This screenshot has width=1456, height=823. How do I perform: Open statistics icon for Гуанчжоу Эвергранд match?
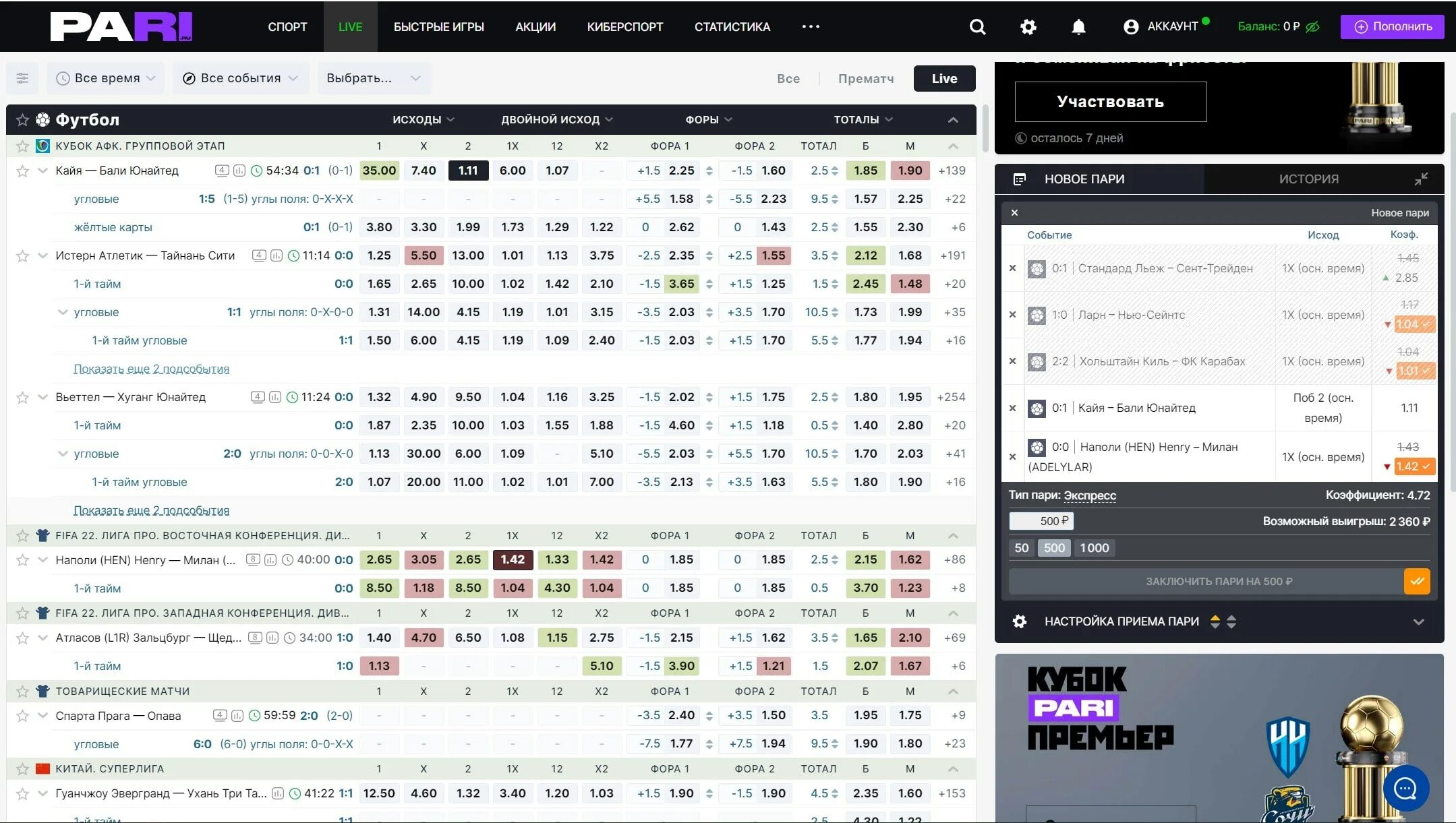tap(278, 793)
